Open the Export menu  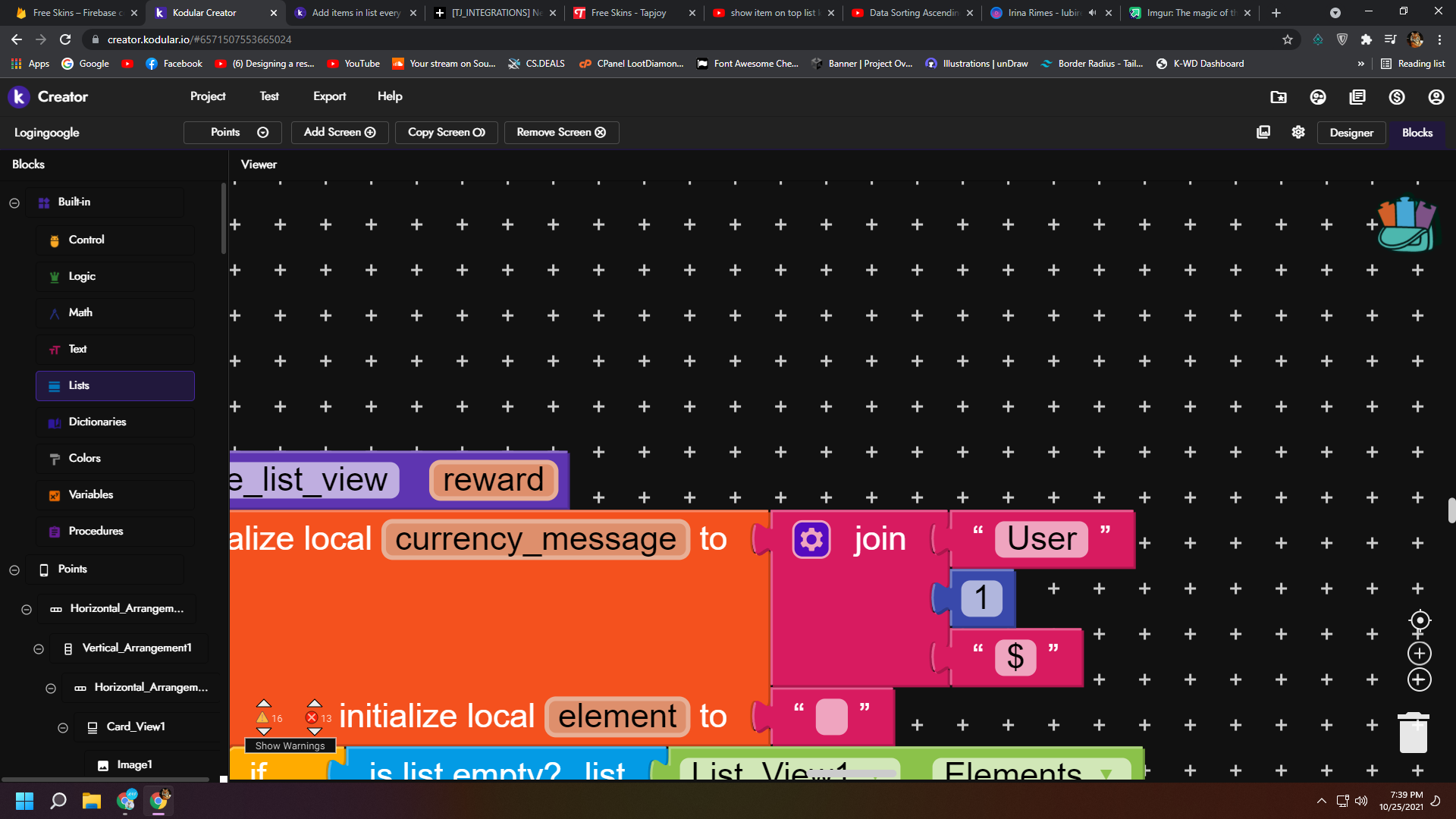(329, 96)
